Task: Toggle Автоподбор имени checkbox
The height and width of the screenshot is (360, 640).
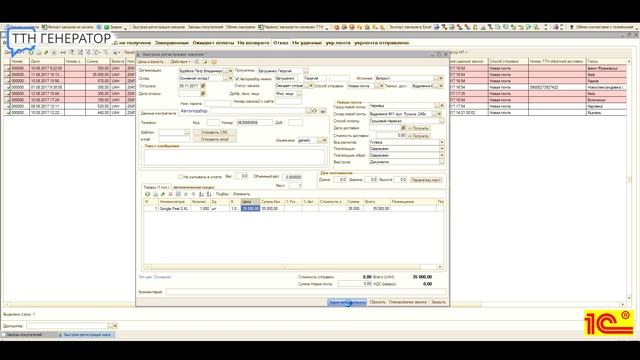Action: click(x=237, y=78)
